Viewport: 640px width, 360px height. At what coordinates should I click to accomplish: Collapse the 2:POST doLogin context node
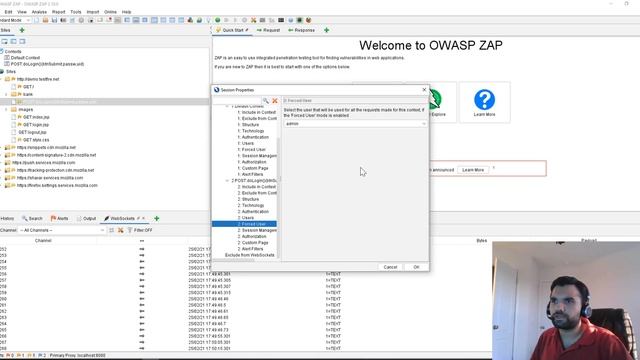coord(227,180)
